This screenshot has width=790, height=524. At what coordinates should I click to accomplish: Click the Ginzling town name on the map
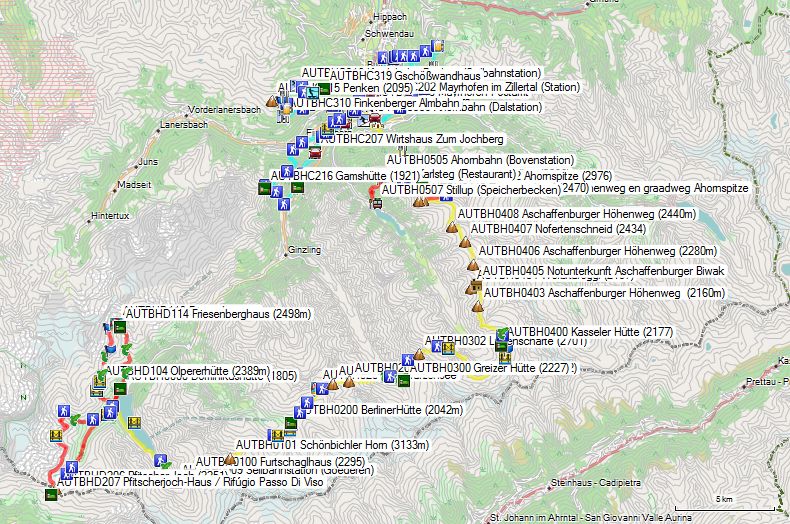304,249
